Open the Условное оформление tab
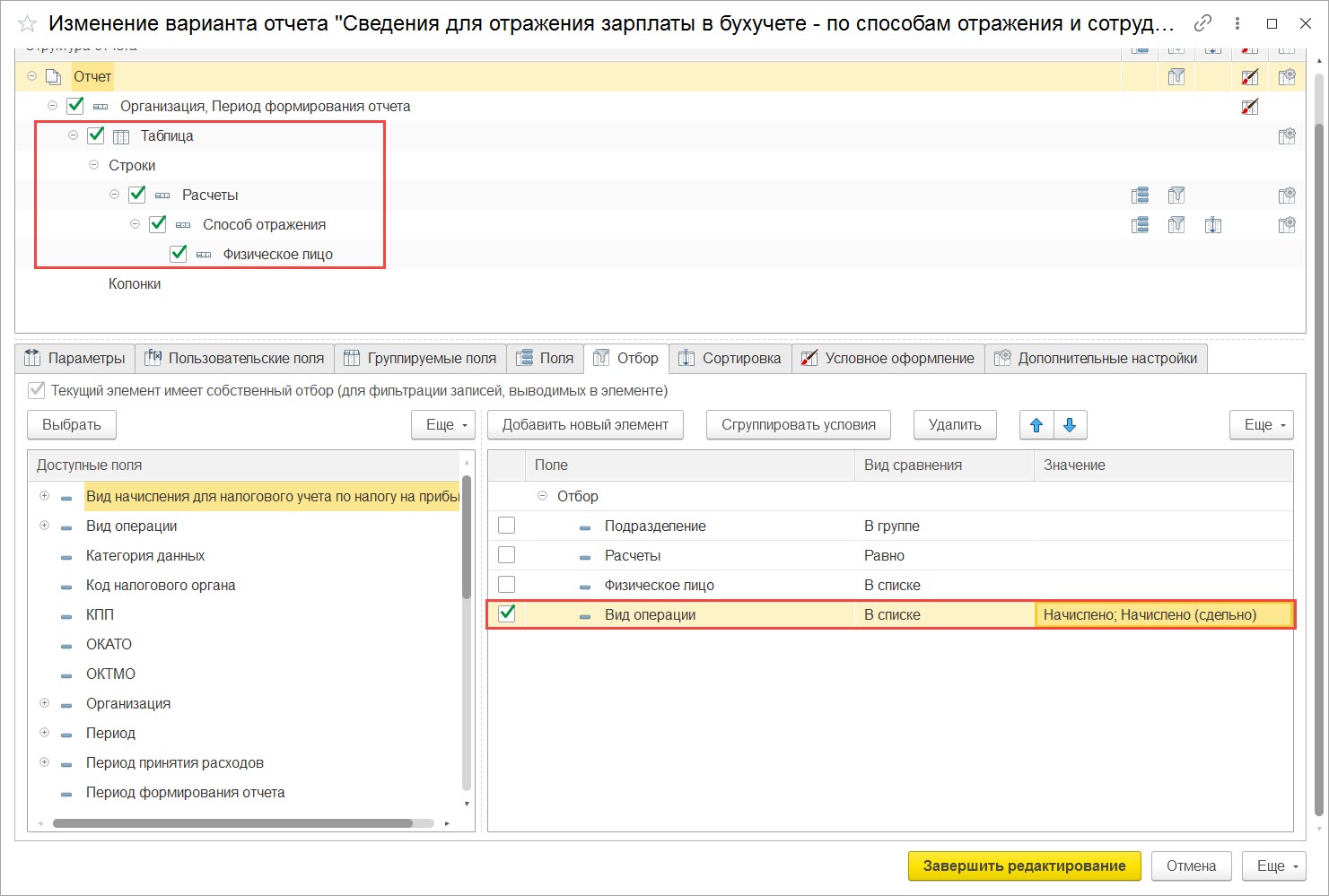This screenshot has height=896, width=1329. click(888, 359)
